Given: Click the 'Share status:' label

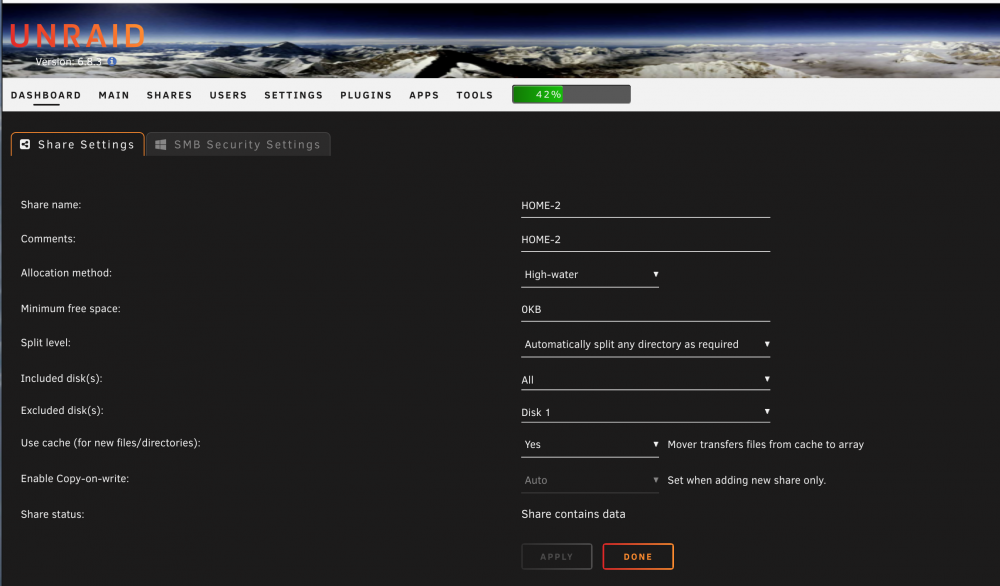Looking at the screenshot, I should click(x=52, y=514).
